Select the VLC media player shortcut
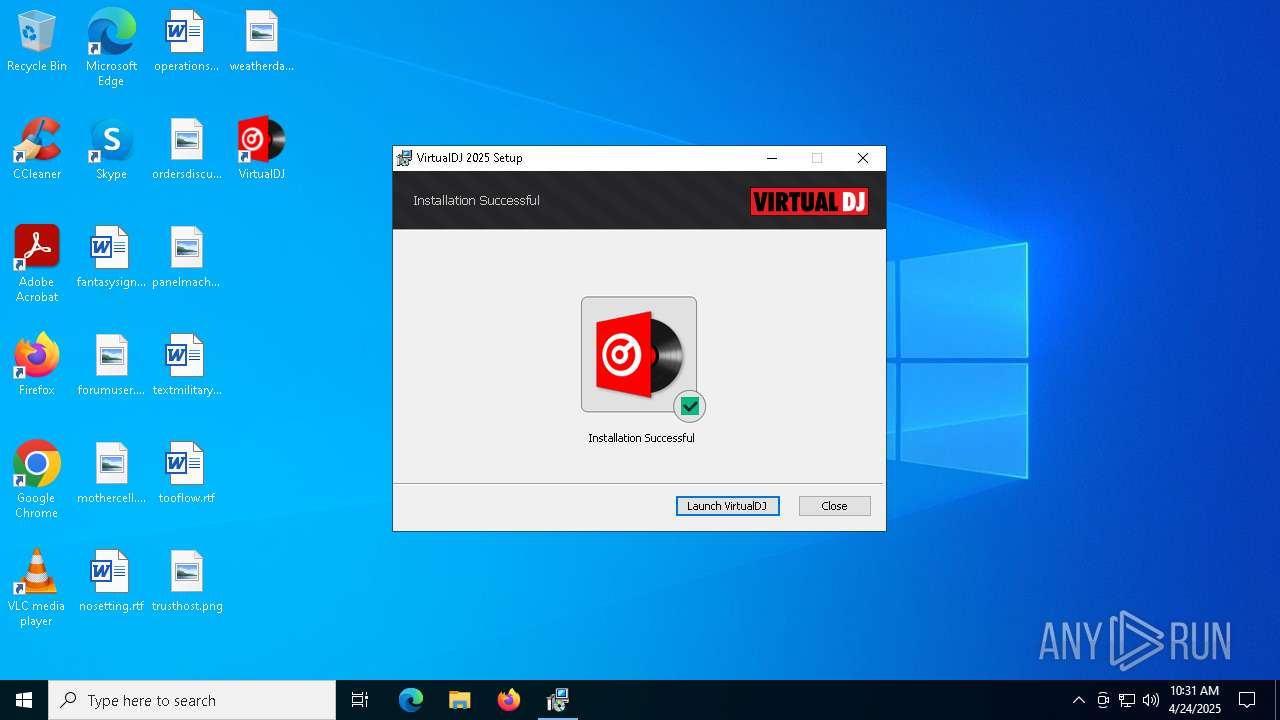The width and height of the screenshot is (1280, 720). click(x=37, y=588)
